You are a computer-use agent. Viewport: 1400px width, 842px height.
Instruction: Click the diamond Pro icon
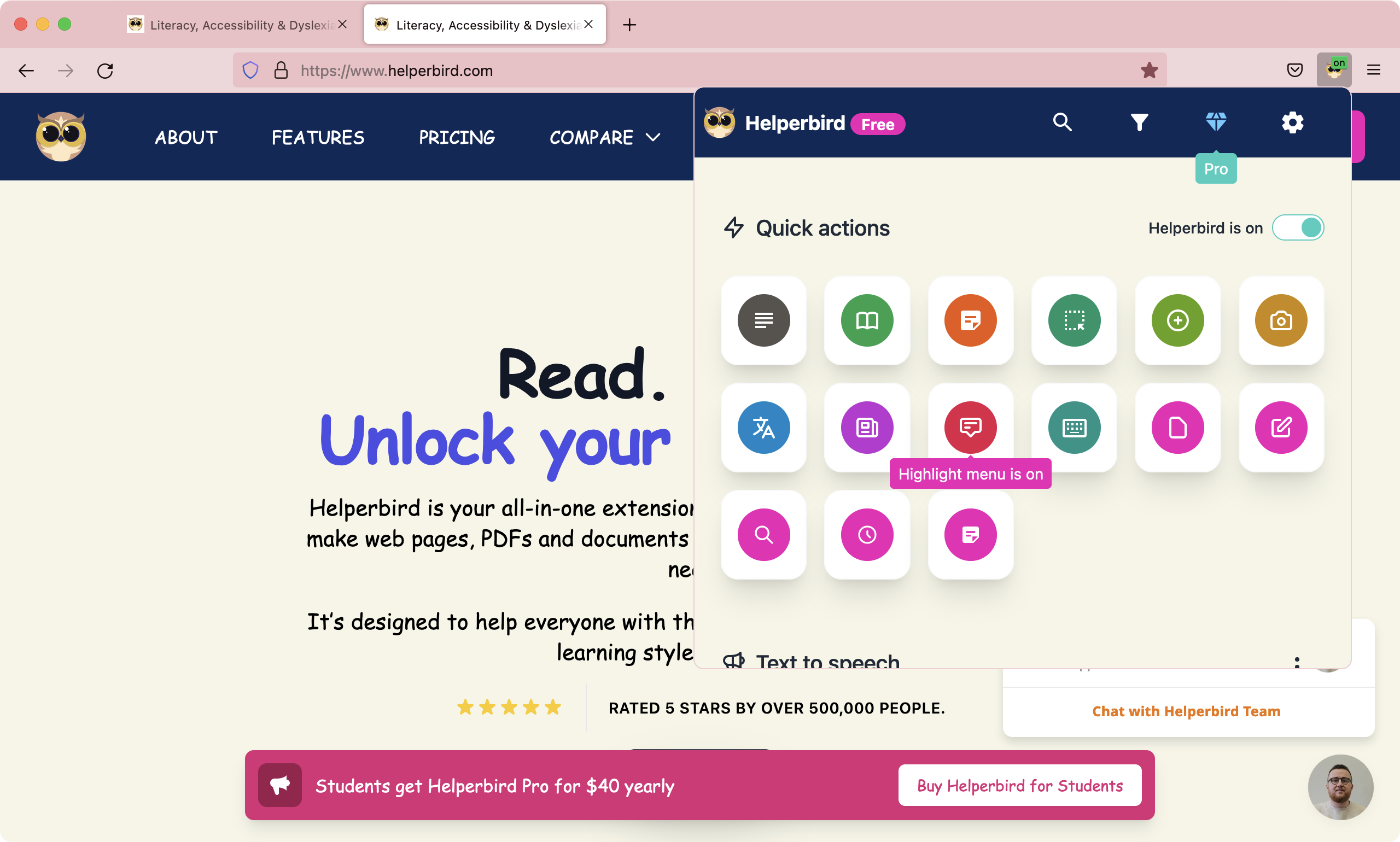tap(1216, 122)
